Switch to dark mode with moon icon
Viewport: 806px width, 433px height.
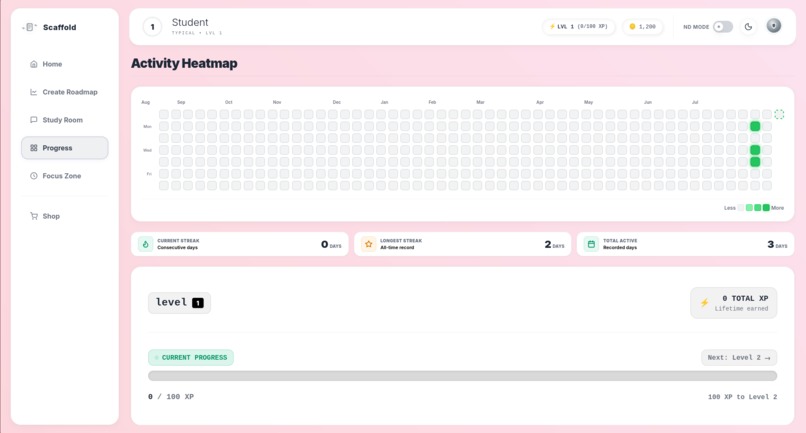(748, 27)
